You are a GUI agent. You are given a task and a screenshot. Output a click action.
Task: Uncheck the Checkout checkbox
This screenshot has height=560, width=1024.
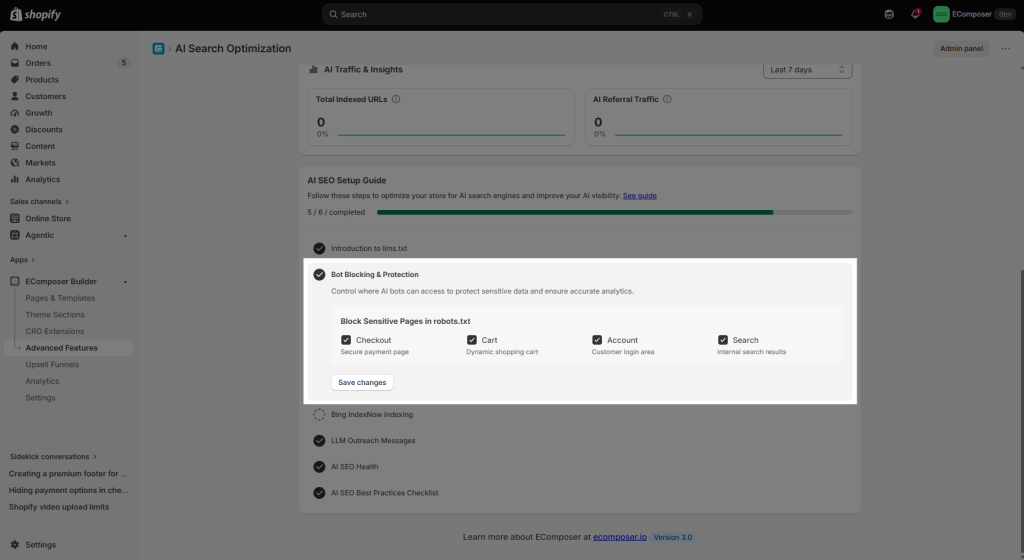click(346, 340)
